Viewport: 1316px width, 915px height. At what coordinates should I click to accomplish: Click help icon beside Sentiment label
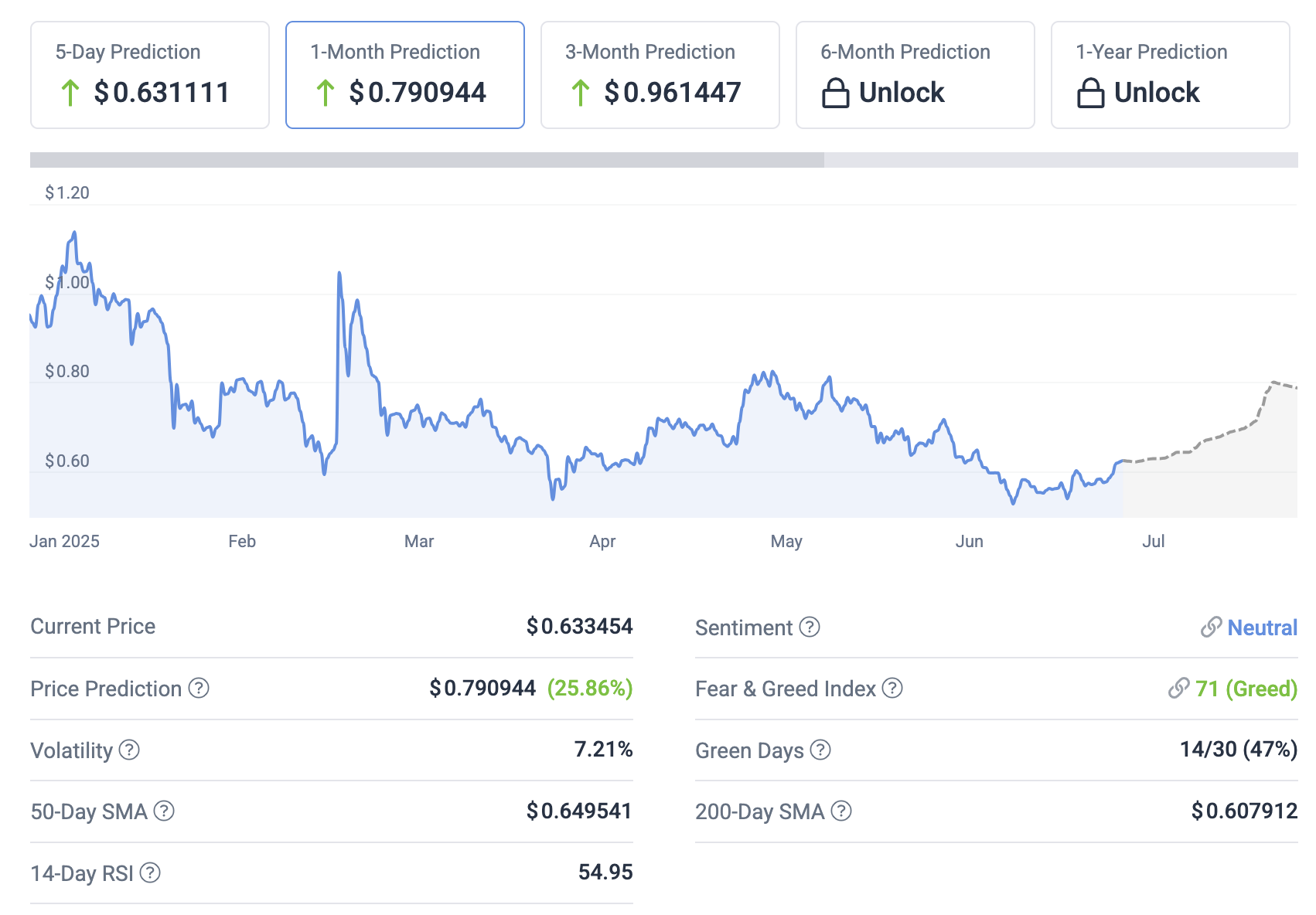coord(810,627)
